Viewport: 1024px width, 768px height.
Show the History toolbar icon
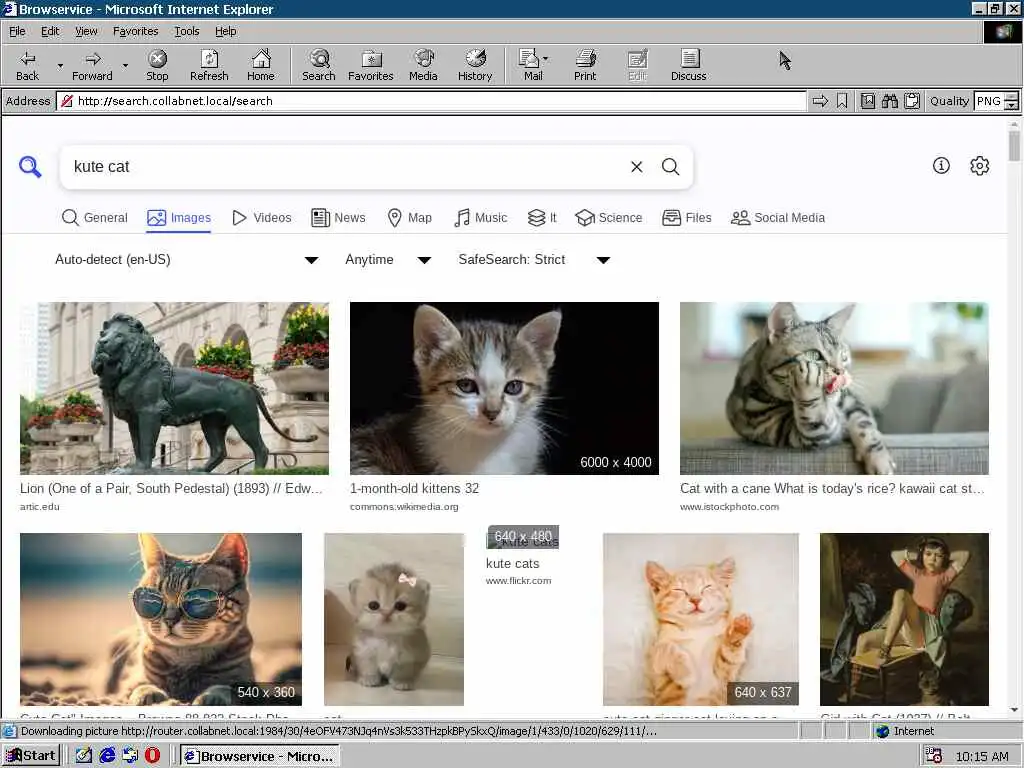coord(475,65)
